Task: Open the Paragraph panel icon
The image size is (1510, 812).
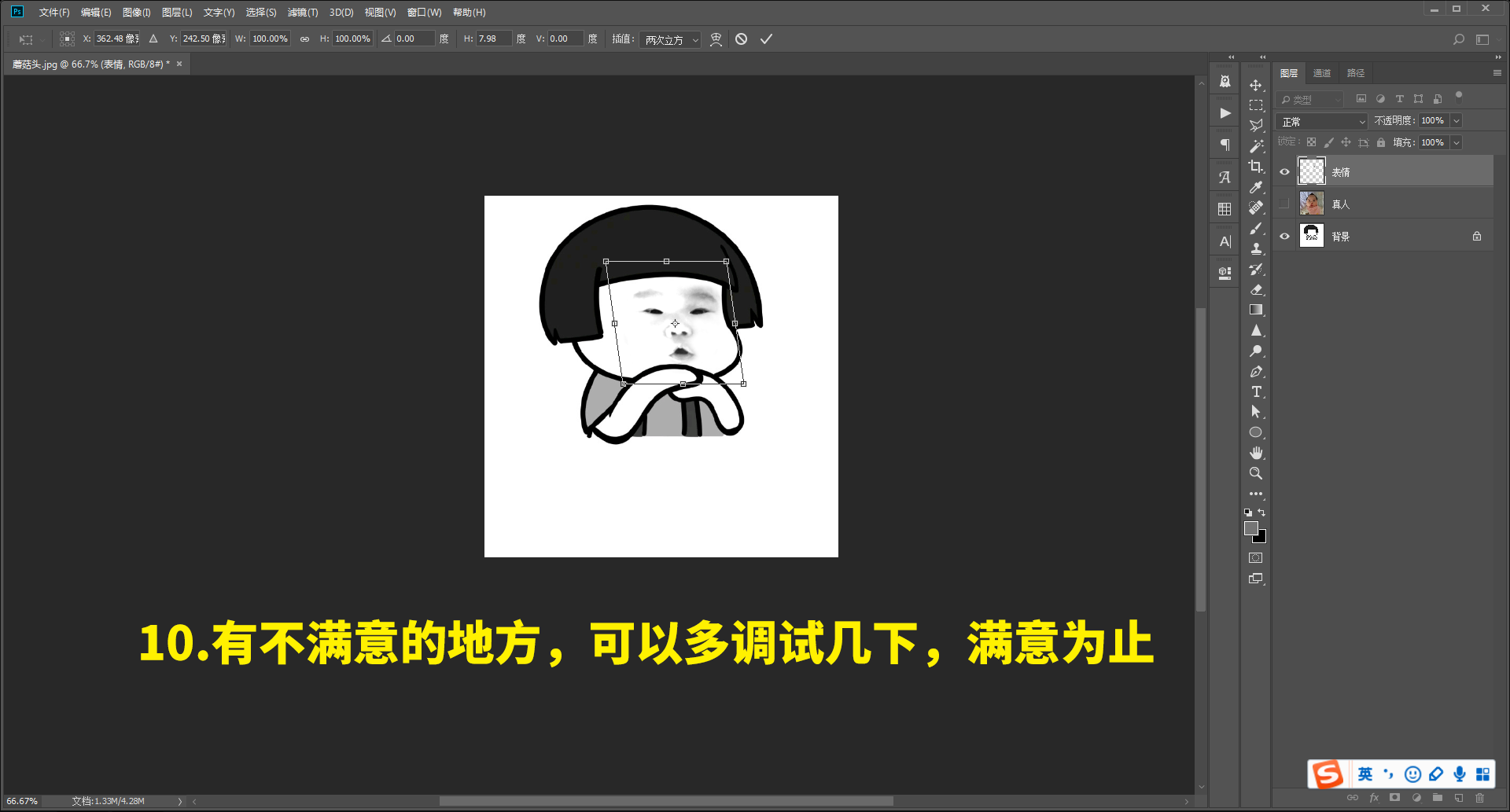Action: pos(1225,145)
